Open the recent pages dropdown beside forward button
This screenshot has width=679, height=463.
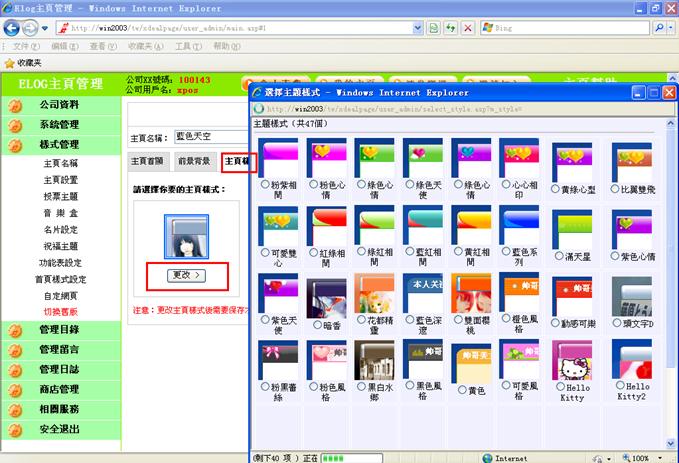coord(47,28)
